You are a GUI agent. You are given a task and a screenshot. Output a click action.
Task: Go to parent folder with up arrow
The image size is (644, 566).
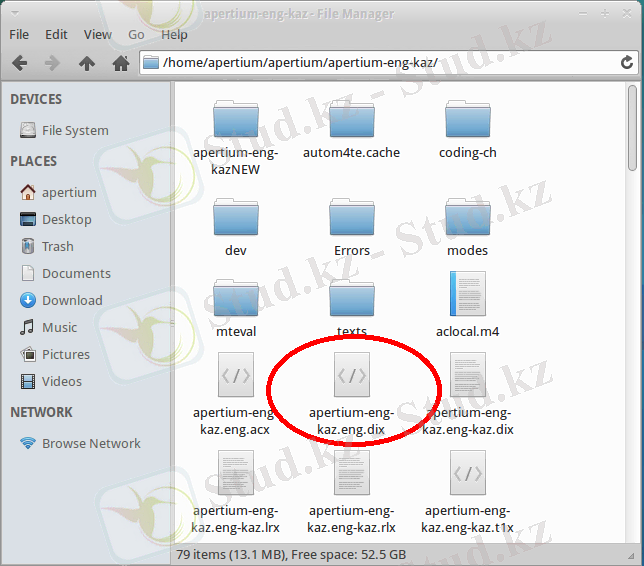coord(87,63)
